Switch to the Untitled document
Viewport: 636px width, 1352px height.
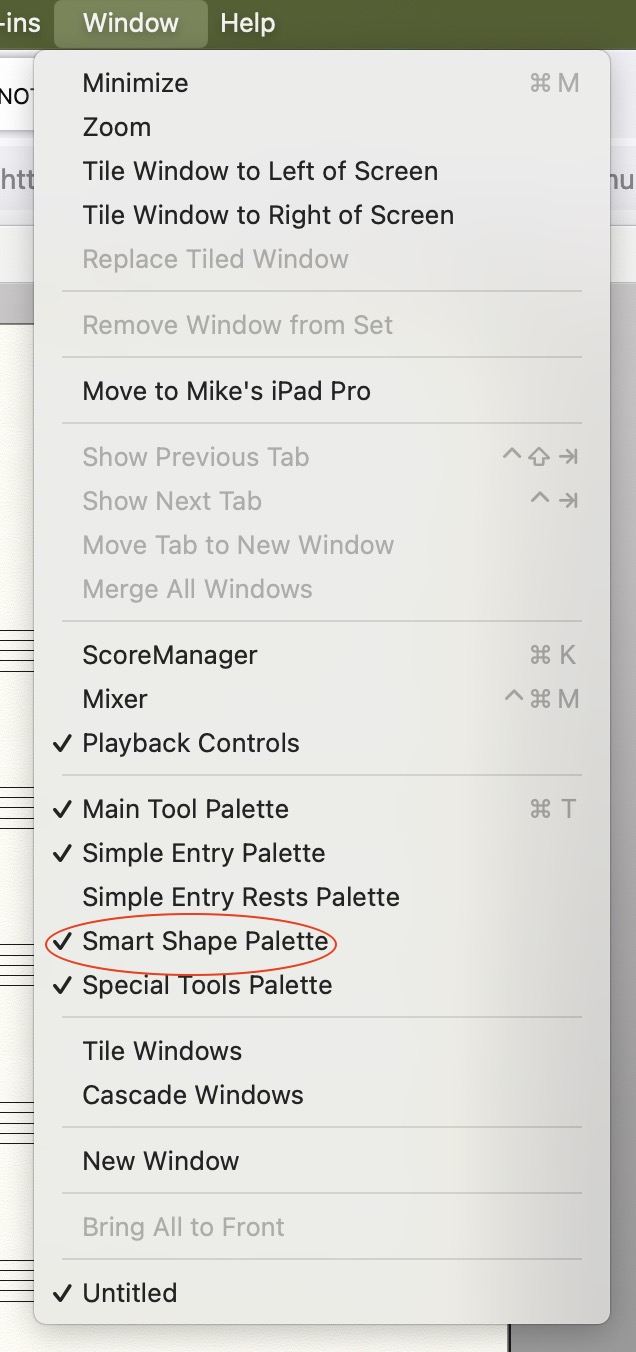point(129,1293)
